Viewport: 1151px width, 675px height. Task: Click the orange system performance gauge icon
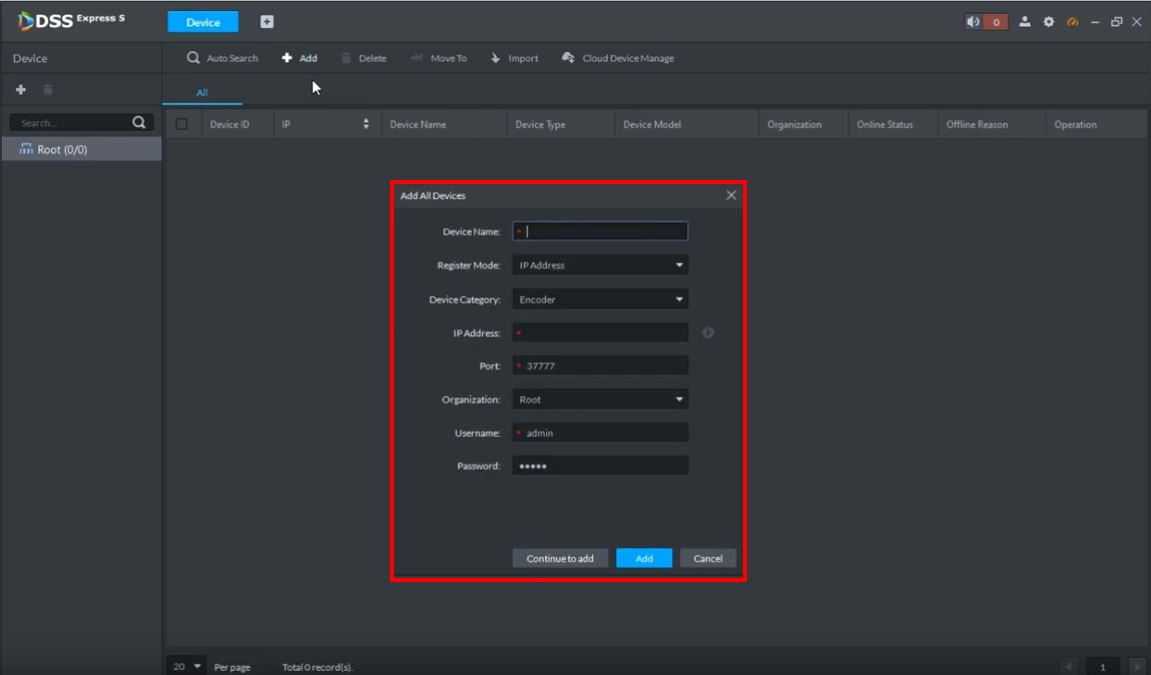(1072, 22)
